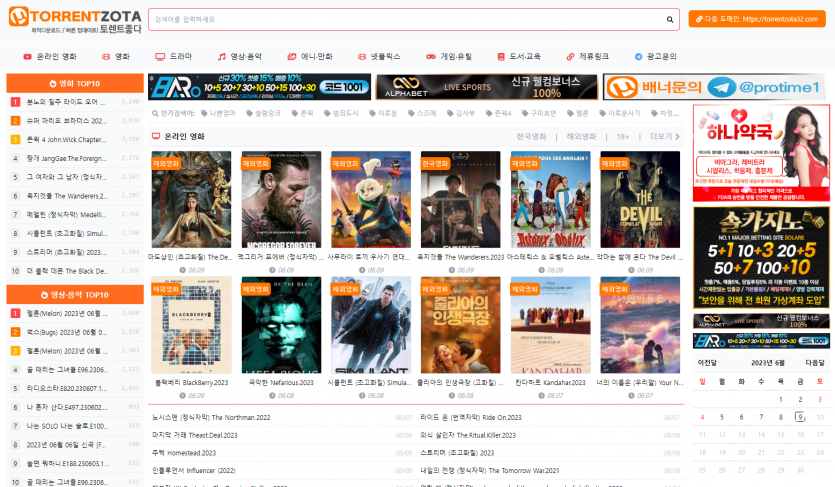
Task: Click the 이로운 popular search tag
Action: 383,113
